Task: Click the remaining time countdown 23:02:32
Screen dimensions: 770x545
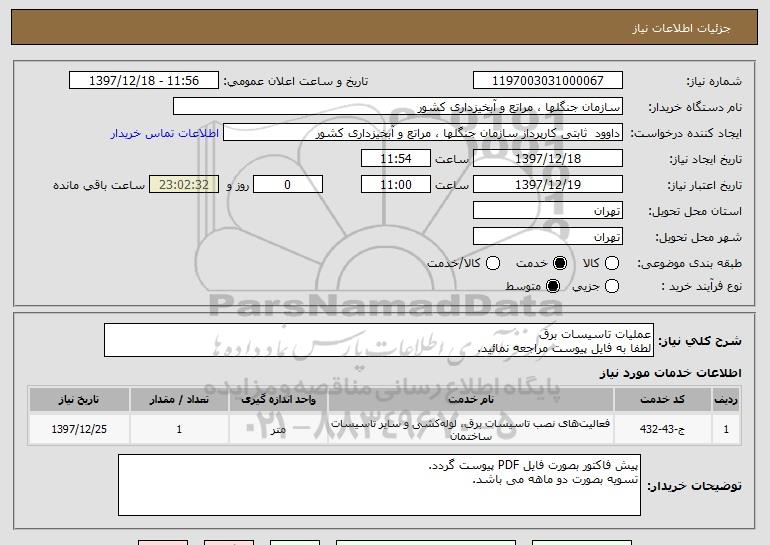Action: point(184,185)
